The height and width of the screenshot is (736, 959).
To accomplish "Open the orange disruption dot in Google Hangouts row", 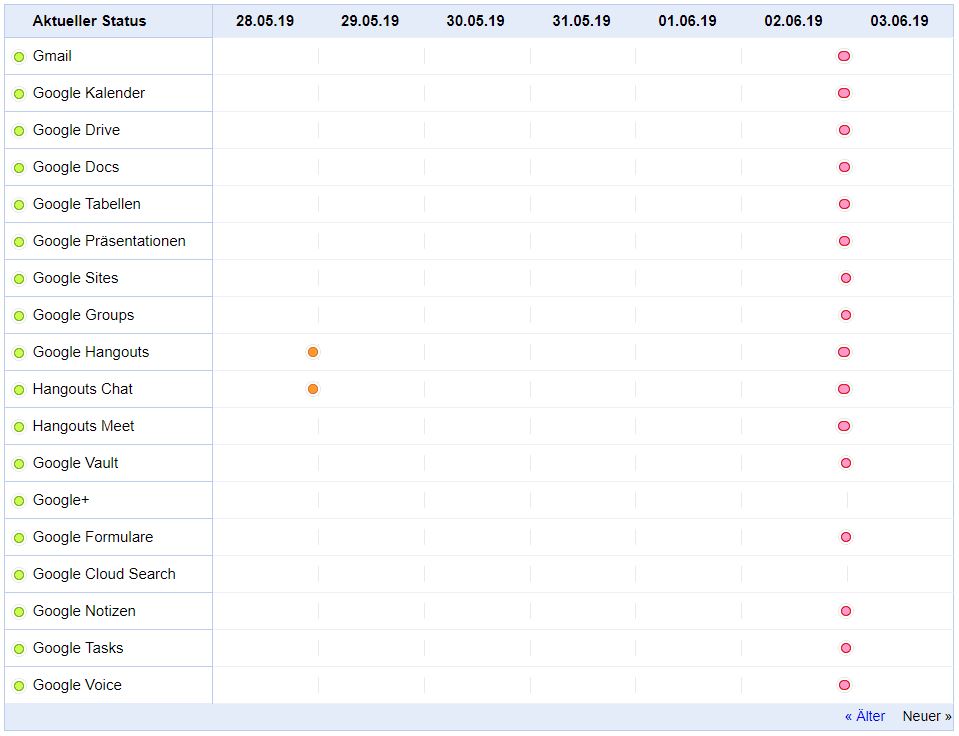I will (x=313, y=352).
